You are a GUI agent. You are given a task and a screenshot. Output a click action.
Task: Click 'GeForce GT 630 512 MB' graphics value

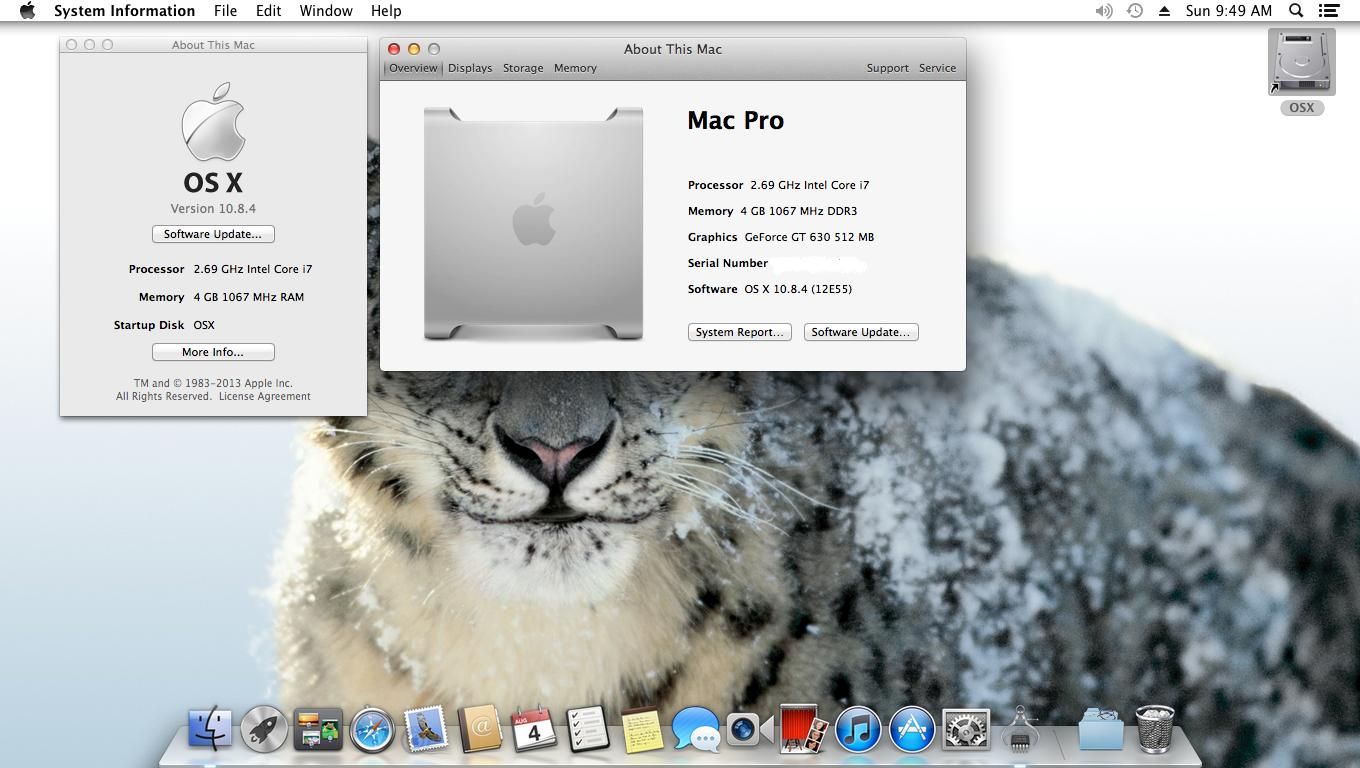pos(809,237)
